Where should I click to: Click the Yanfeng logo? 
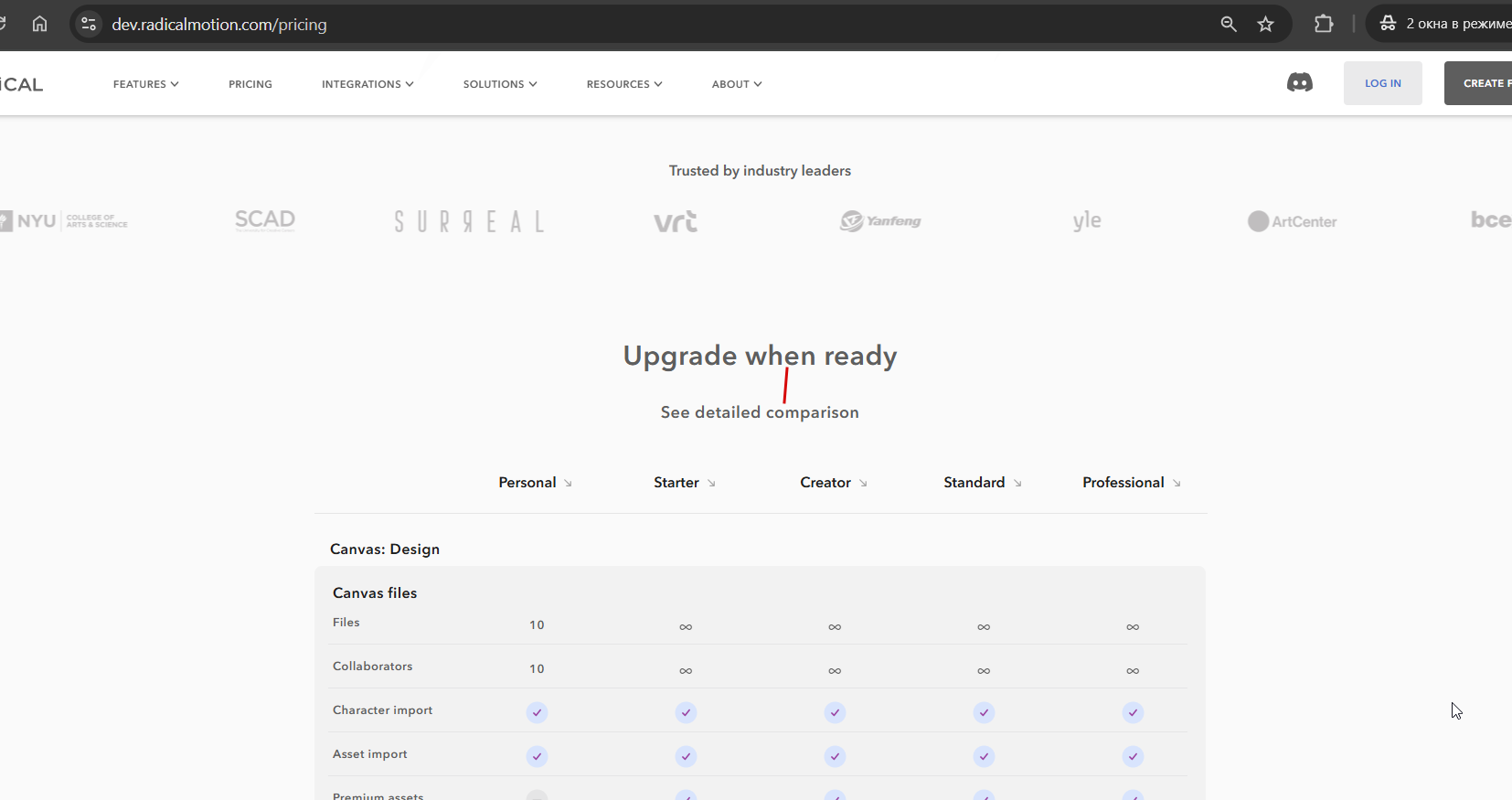880,221
